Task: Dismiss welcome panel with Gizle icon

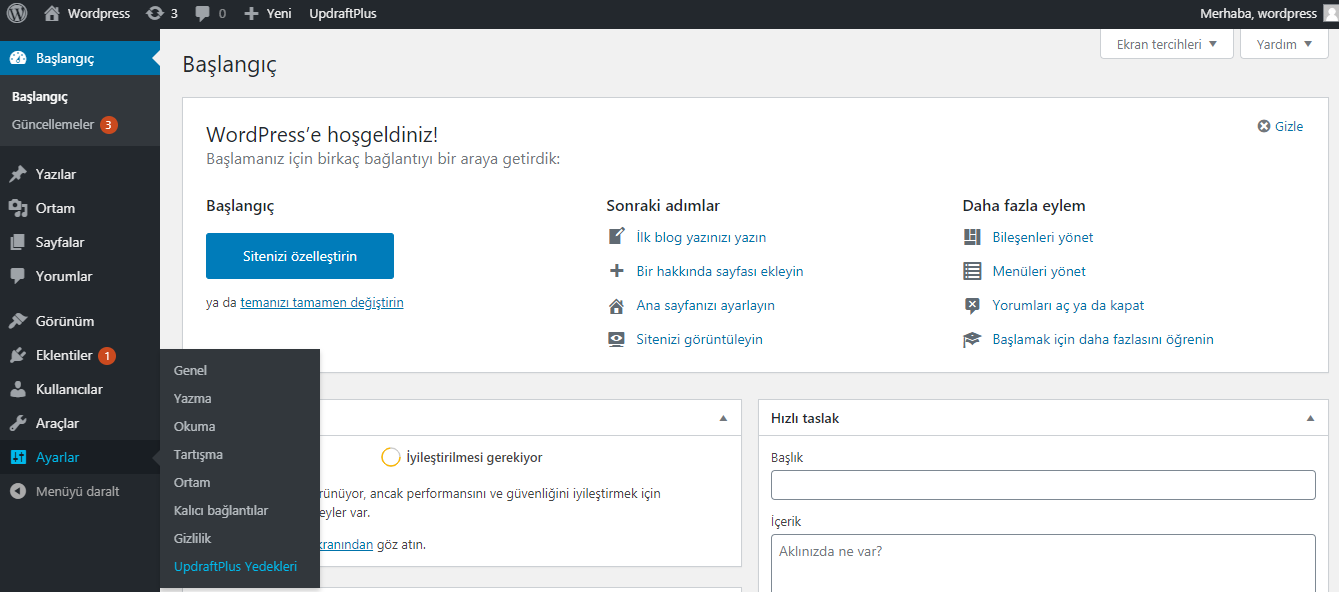Action: pos(1264,126)
